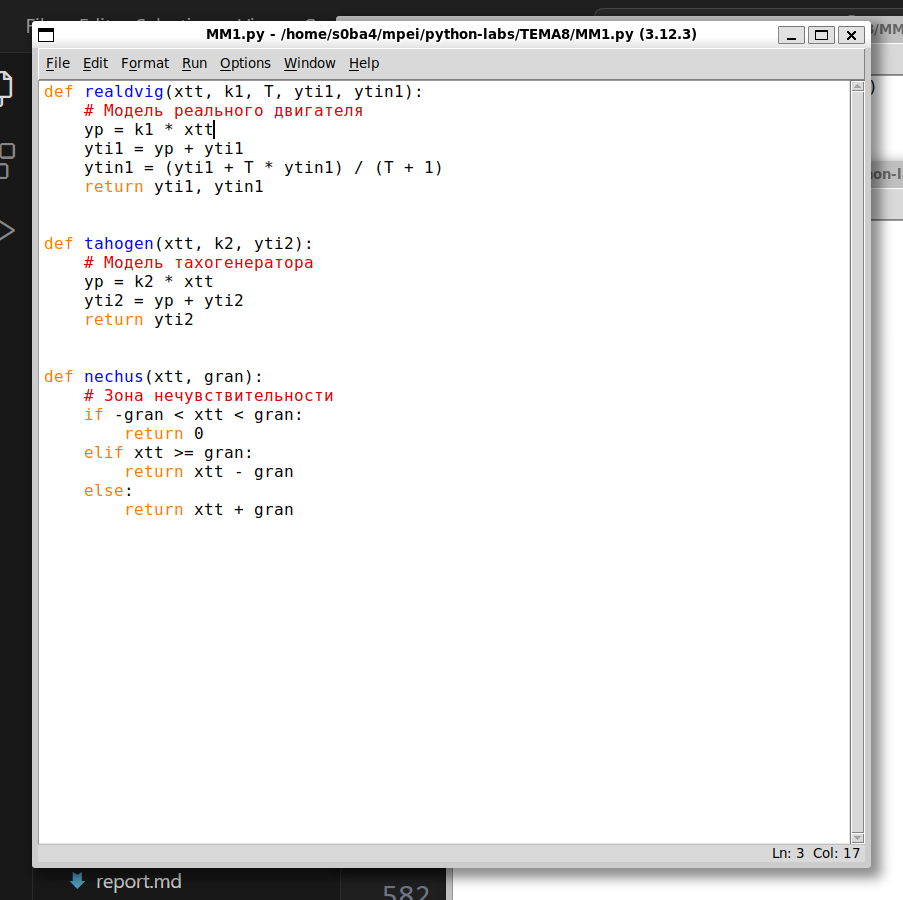903x900 pixels.
Task: Maximize the MM1.py editor window
Action: pyautogui.click(x=820, y=35)
